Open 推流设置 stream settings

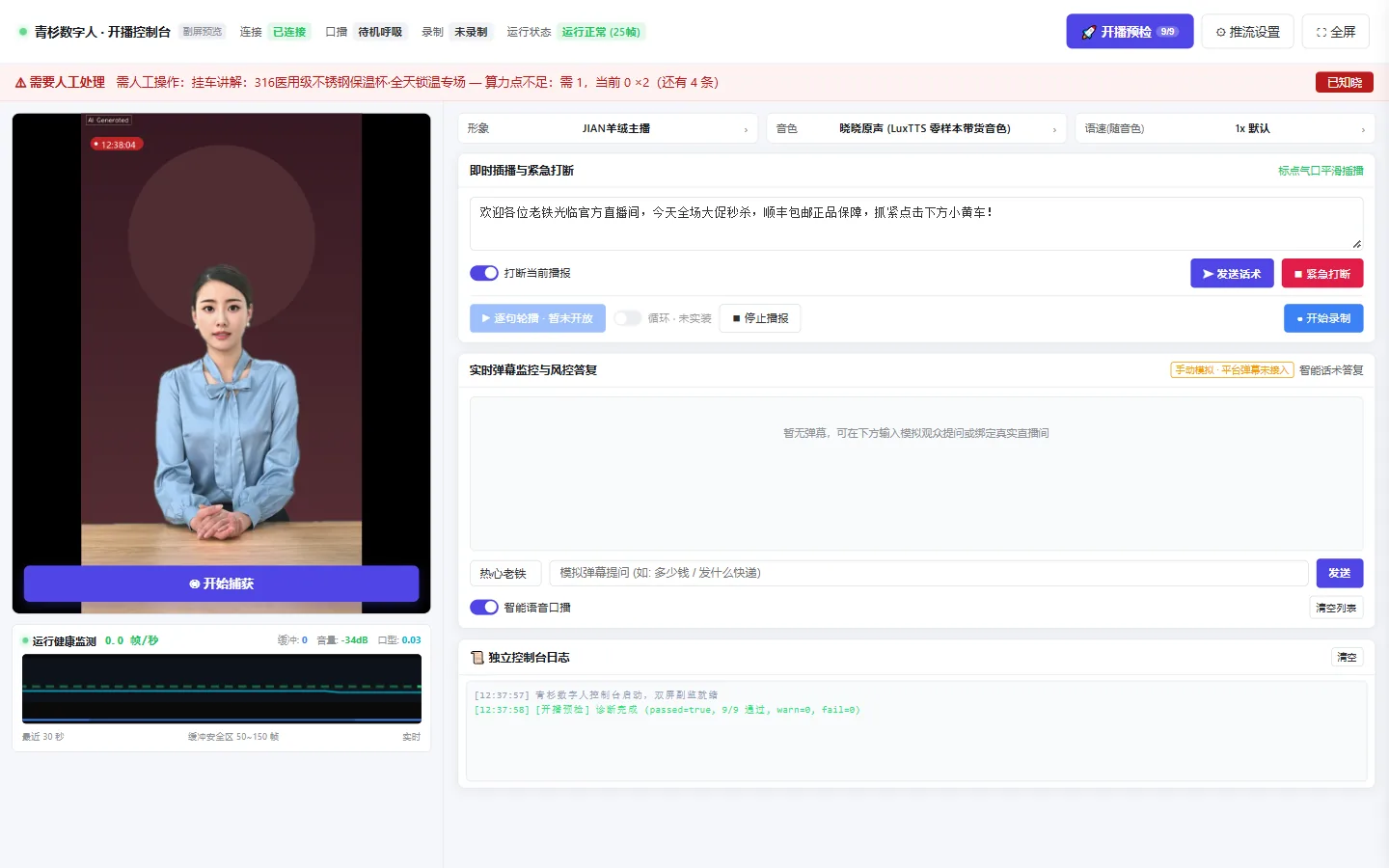tap(1247, 32)
